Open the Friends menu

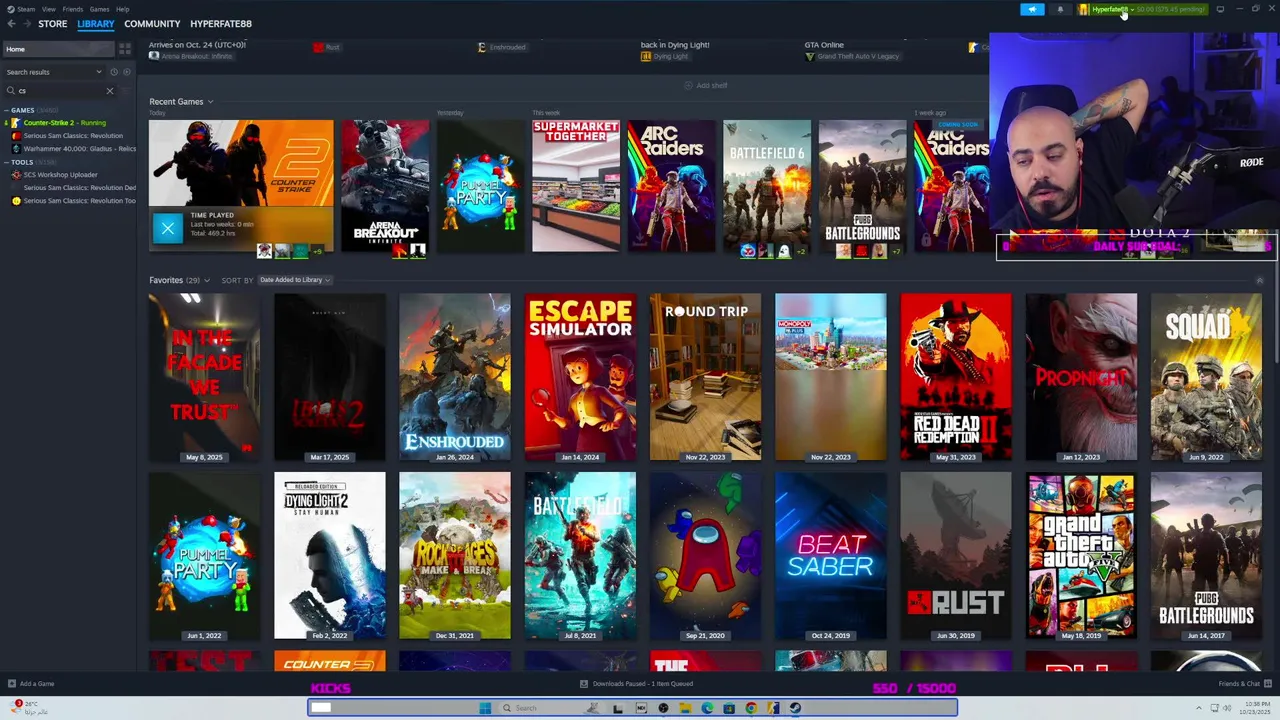(73, 9)
